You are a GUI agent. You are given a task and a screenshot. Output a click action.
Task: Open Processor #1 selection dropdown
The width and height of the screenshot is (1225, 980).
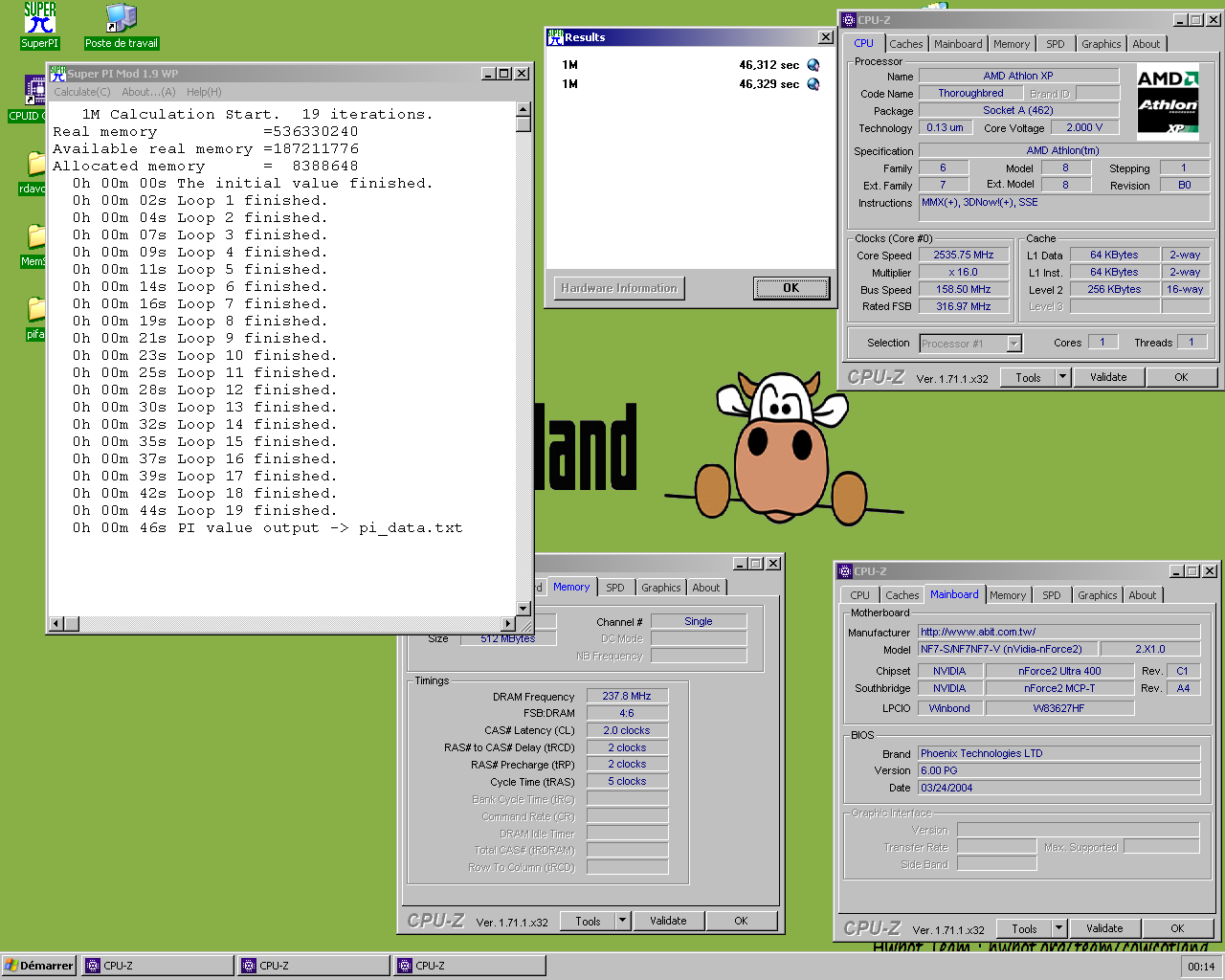click(1014, 343)
